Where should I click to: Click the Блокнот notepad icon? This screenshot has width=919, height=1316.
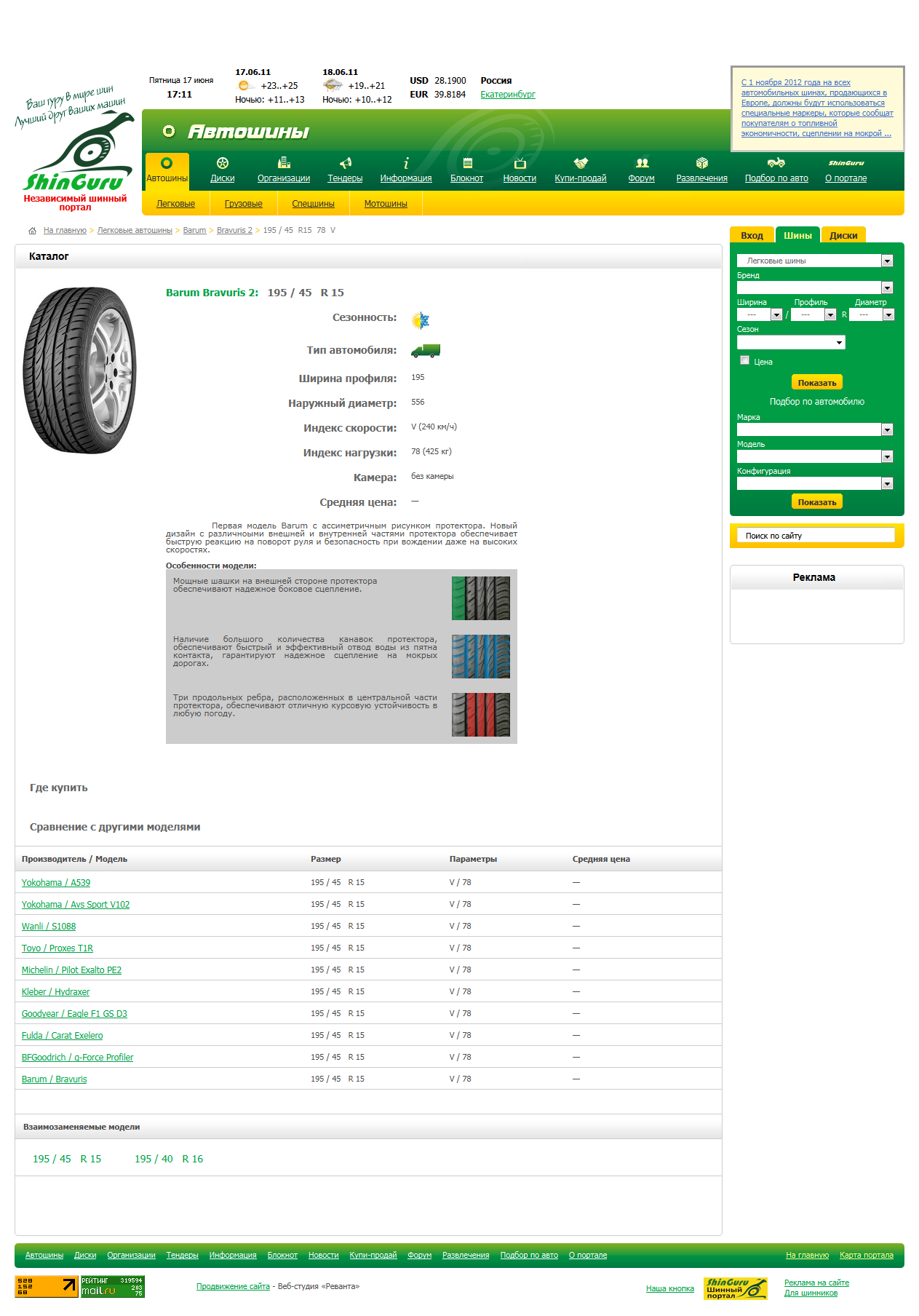tap(467, 163)
